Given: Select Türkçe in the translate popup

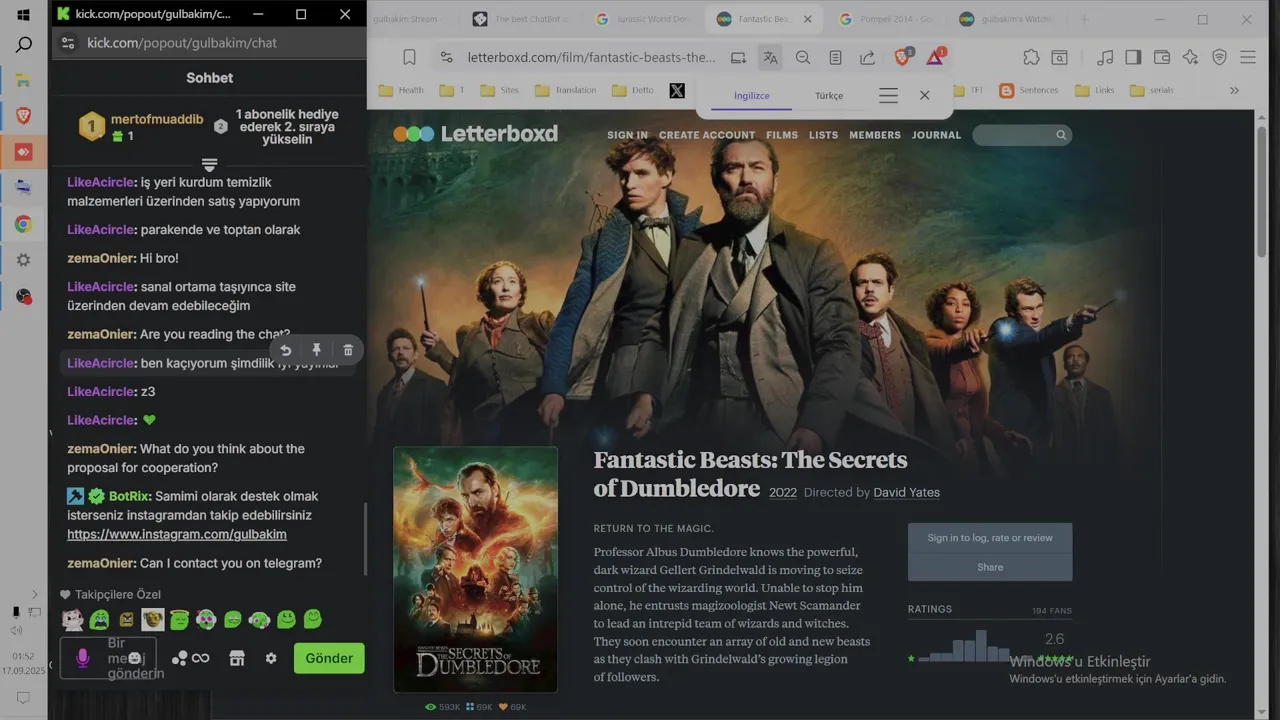Looking at the screenshot, I should coord(829,96).
